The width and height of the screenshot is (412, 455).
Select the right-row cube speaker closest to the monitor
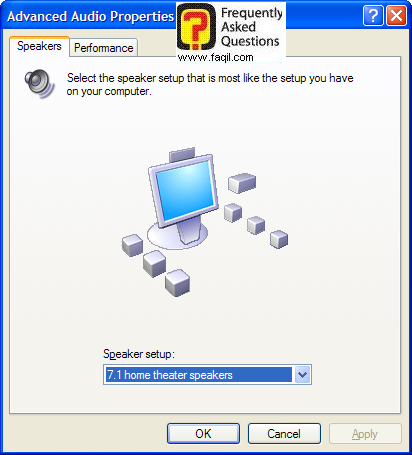tap(233, 212)
